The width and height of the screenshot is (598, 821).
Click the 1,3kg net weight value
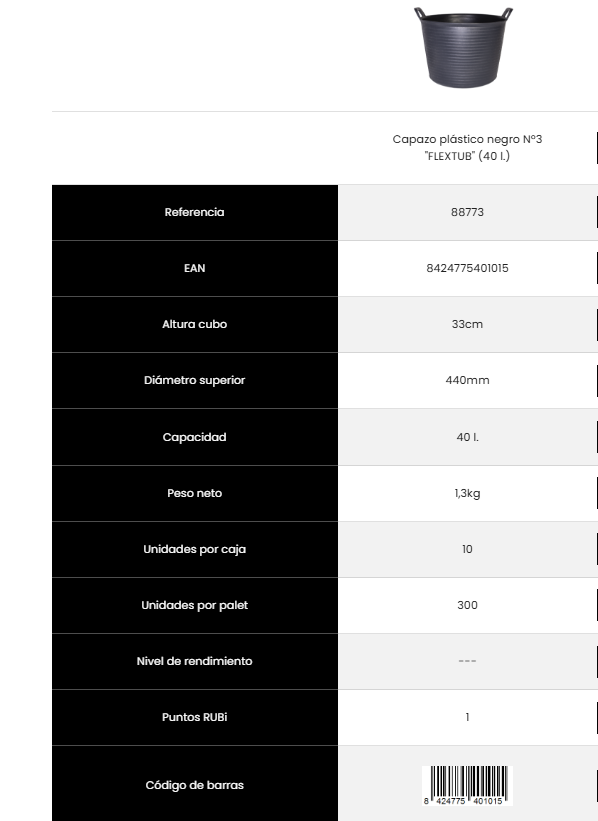point(467,493)
